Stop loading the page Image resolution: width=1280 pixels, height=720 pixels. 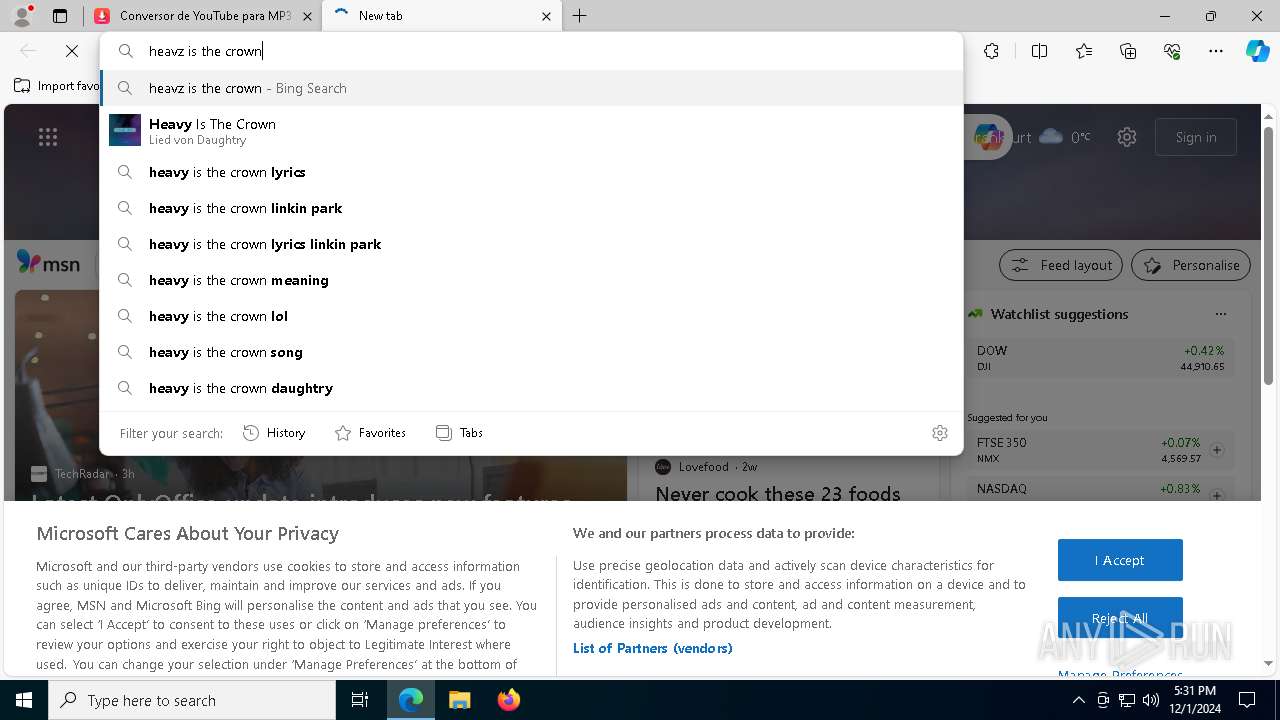coord(72,51)
